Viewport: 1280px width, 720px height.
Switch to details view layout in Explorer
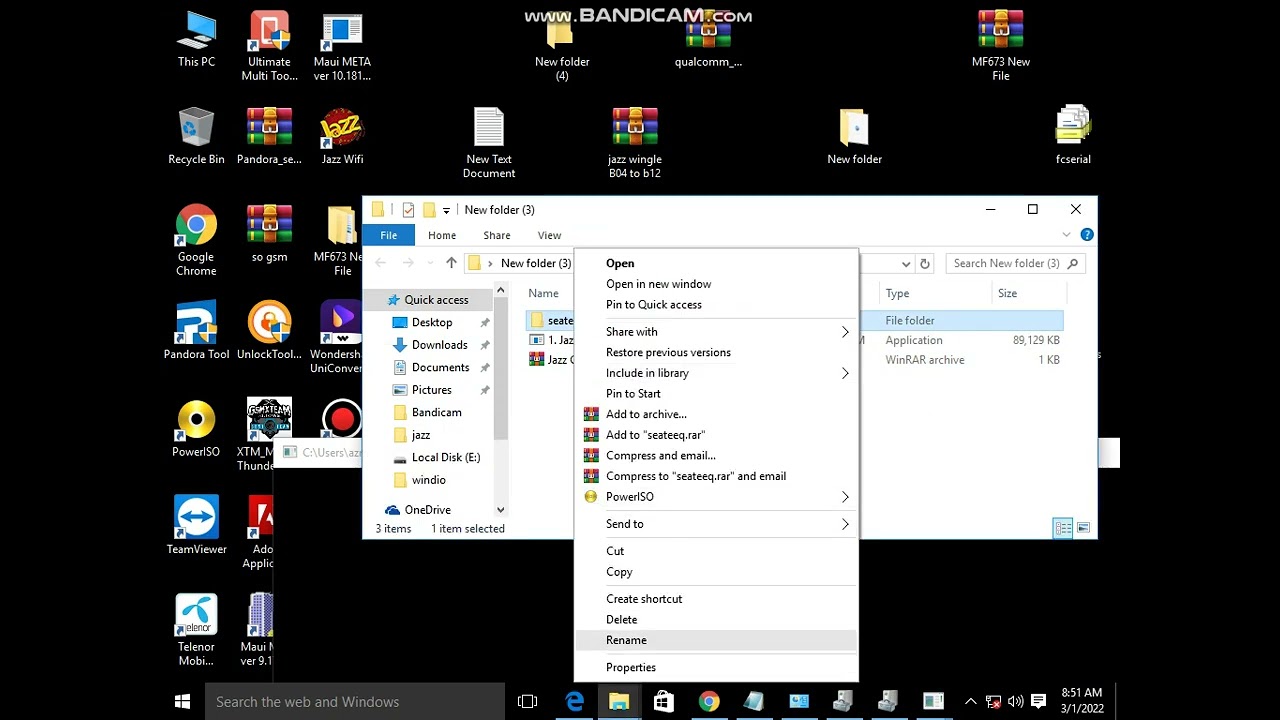pyautogui.click(x=1063, y=528)
